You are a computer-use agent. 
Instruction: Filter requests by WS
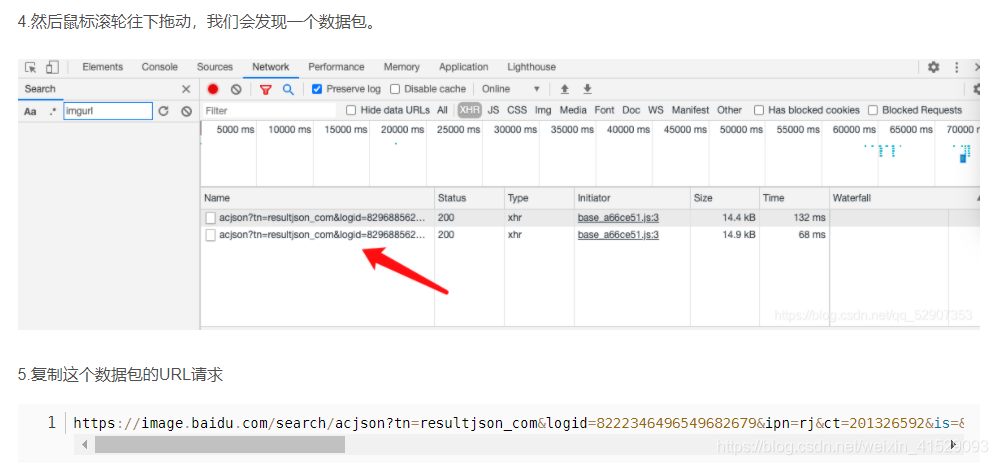656,110
